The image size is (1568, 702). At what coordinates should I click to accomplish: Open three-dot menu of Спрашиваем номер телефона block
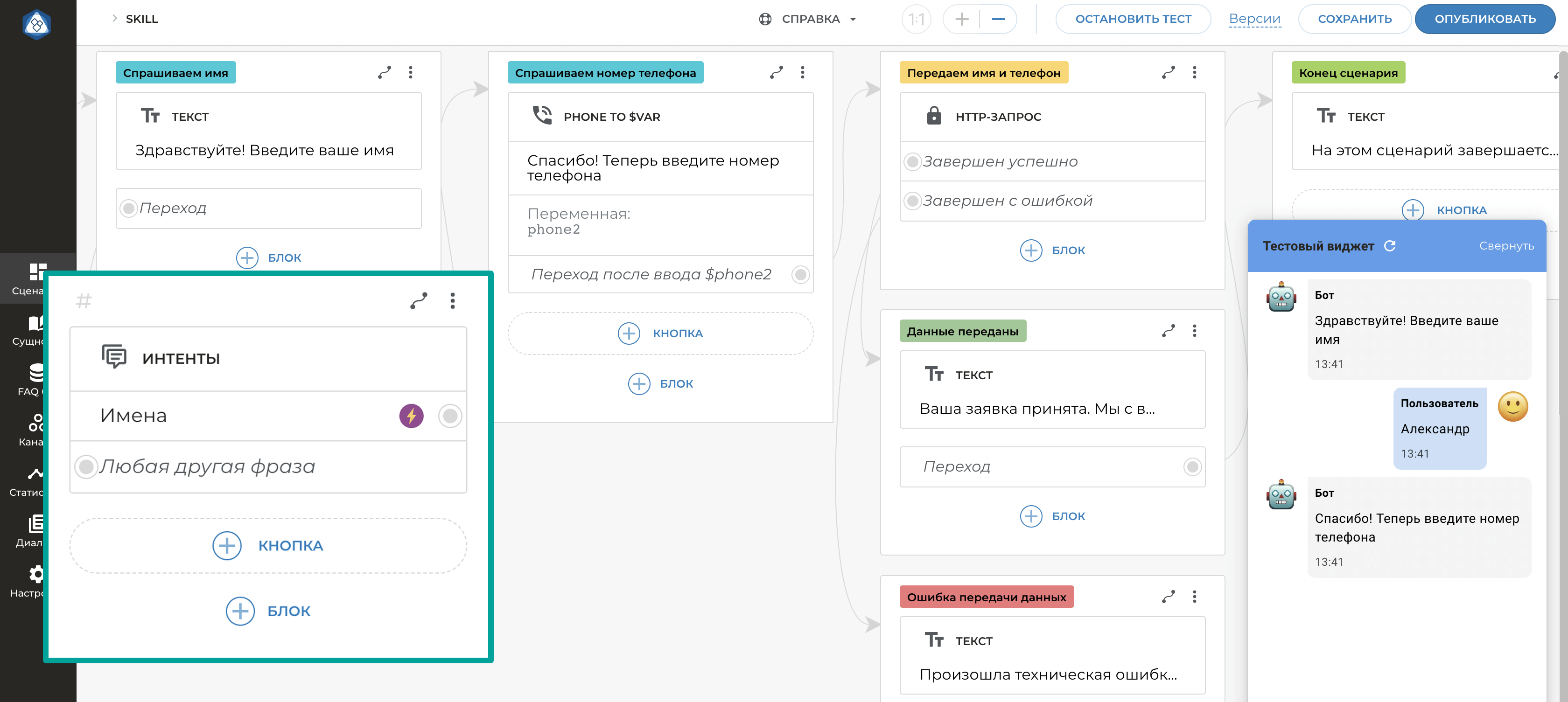(x=802, y=73)
